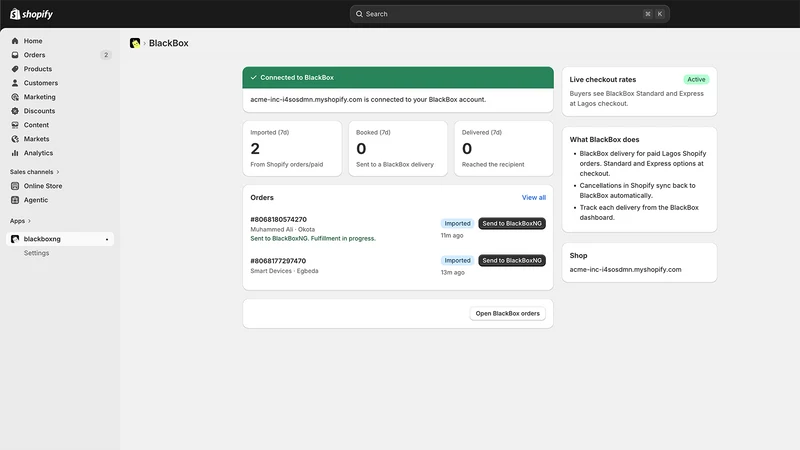This screenshot has width=800, height=450.
Task: Click the '11m ago' timestamp
Action: (x=452, y=235)
